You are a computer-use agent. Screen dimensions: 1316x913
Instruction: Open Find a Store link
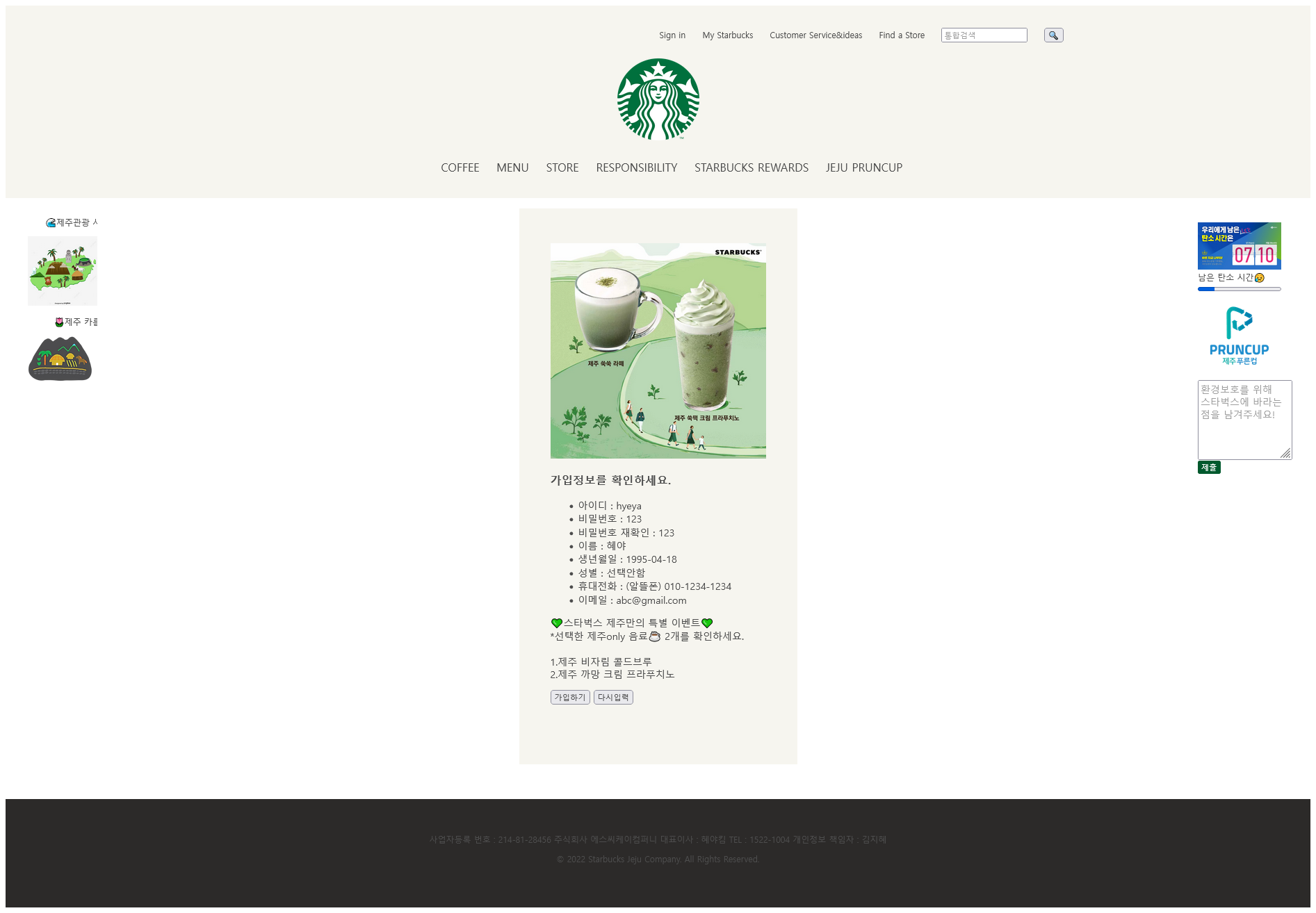pyautogui.click(x=902, y=35)
